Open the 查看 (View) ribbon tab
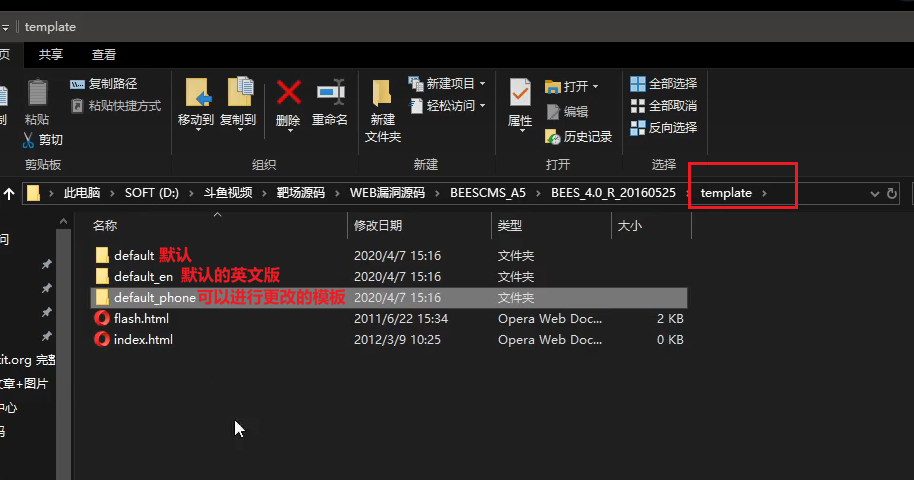Screen dimensions: 914x480 click(104, 55)
